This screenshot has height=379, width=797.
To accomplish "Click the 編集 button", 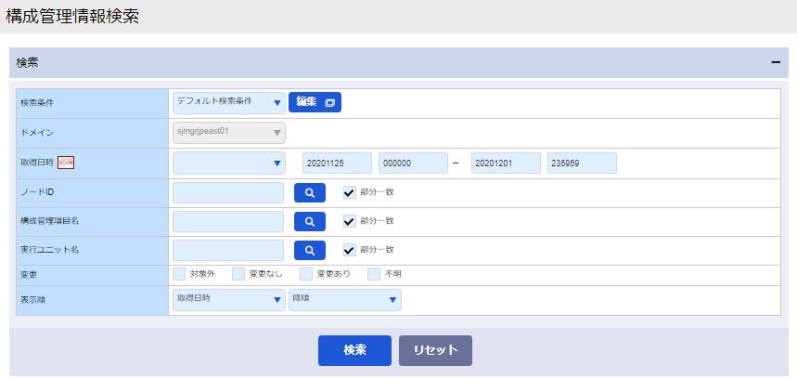I will (x=315, y=102).
